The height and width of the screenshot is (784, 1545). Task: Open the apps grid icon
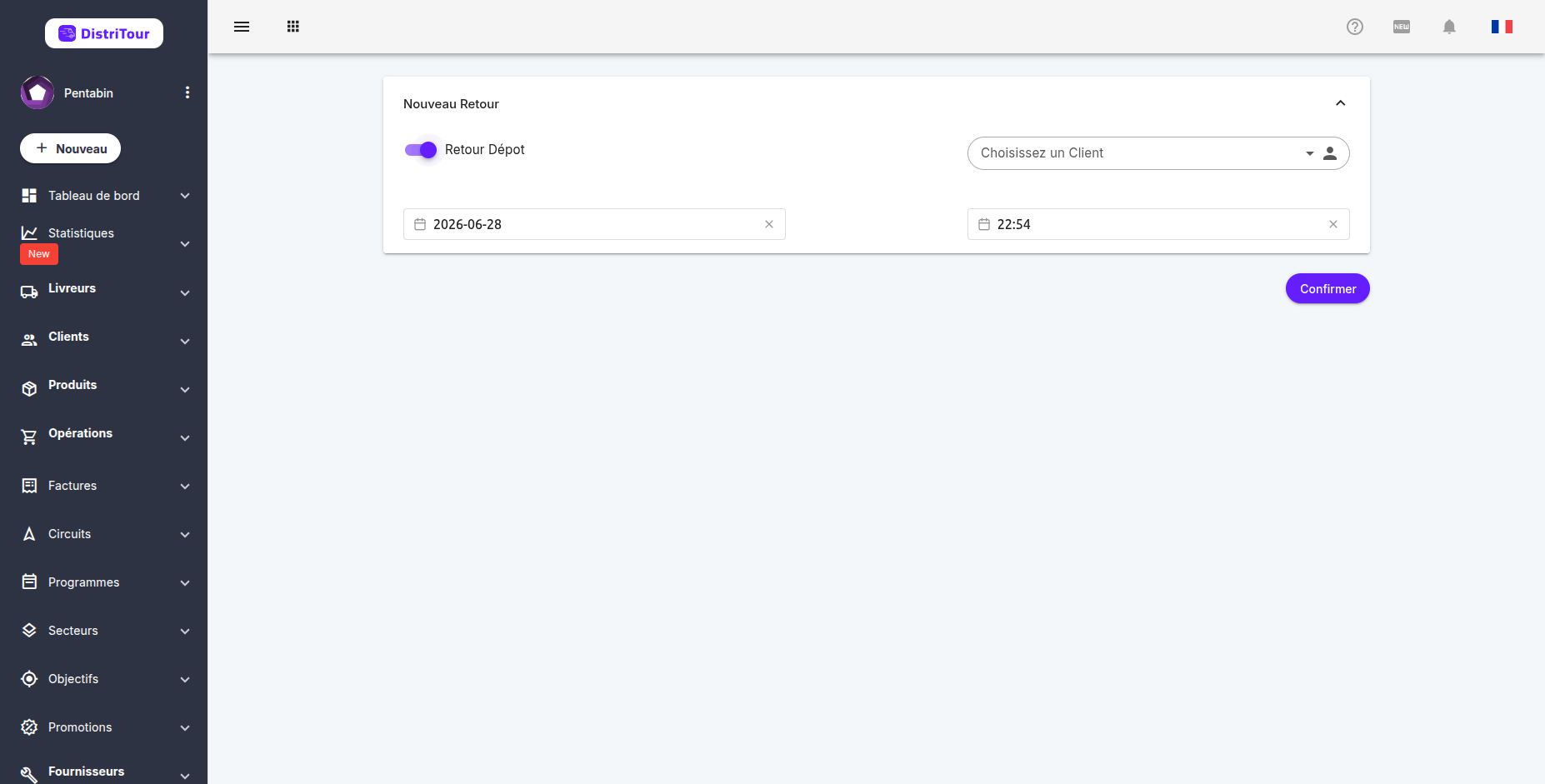[293, 27]
